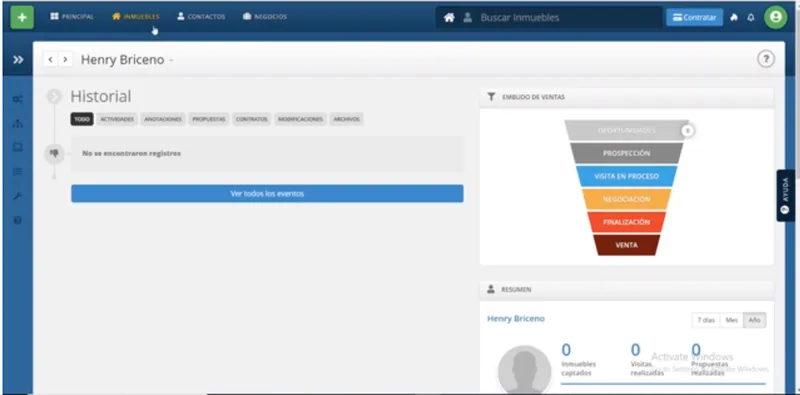Select the Contratos history filter
The width and height of the screenshot is (800, 395).
252,119
